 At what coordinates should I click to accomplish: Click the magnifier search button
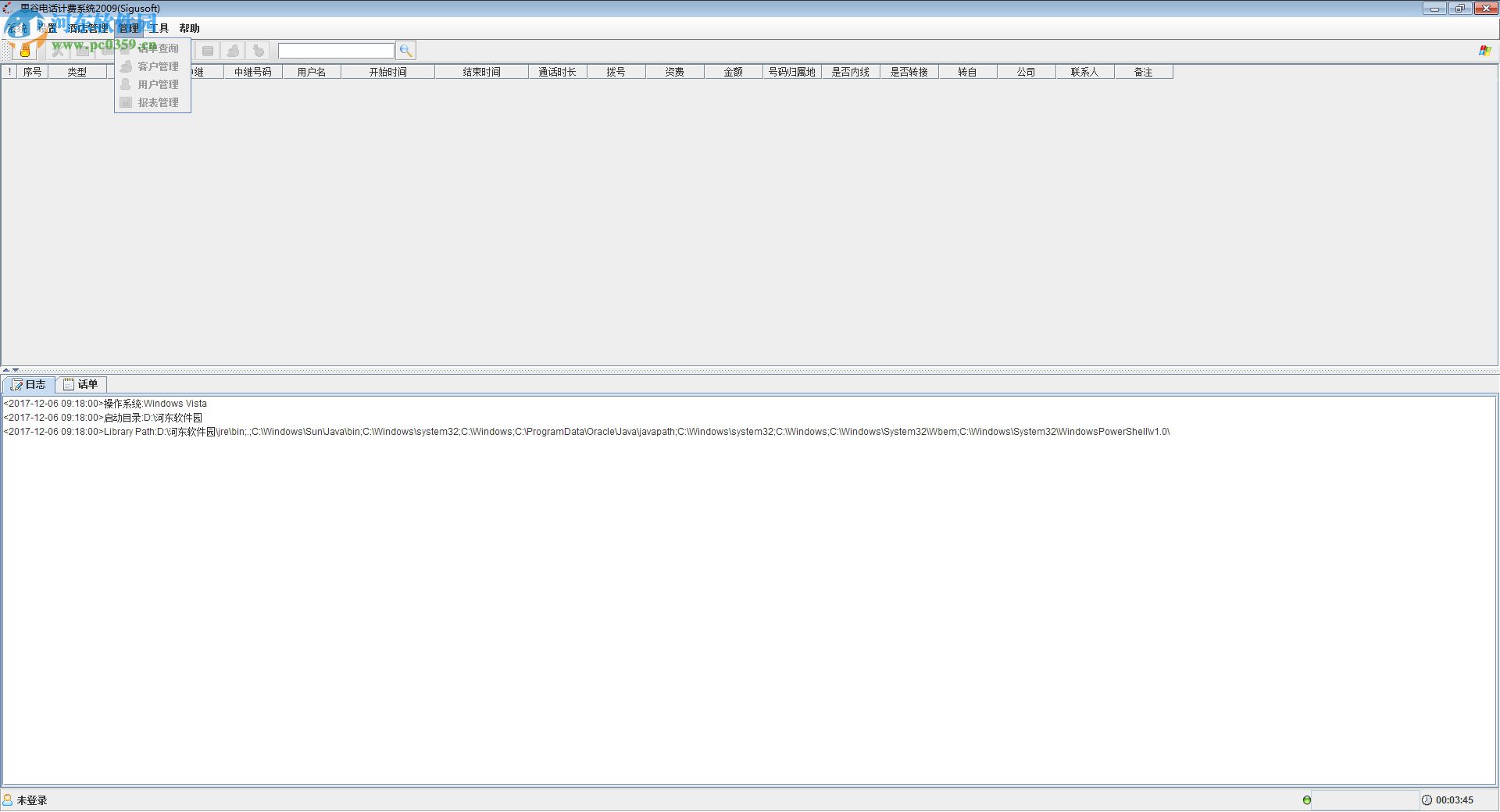pos(405,51)
